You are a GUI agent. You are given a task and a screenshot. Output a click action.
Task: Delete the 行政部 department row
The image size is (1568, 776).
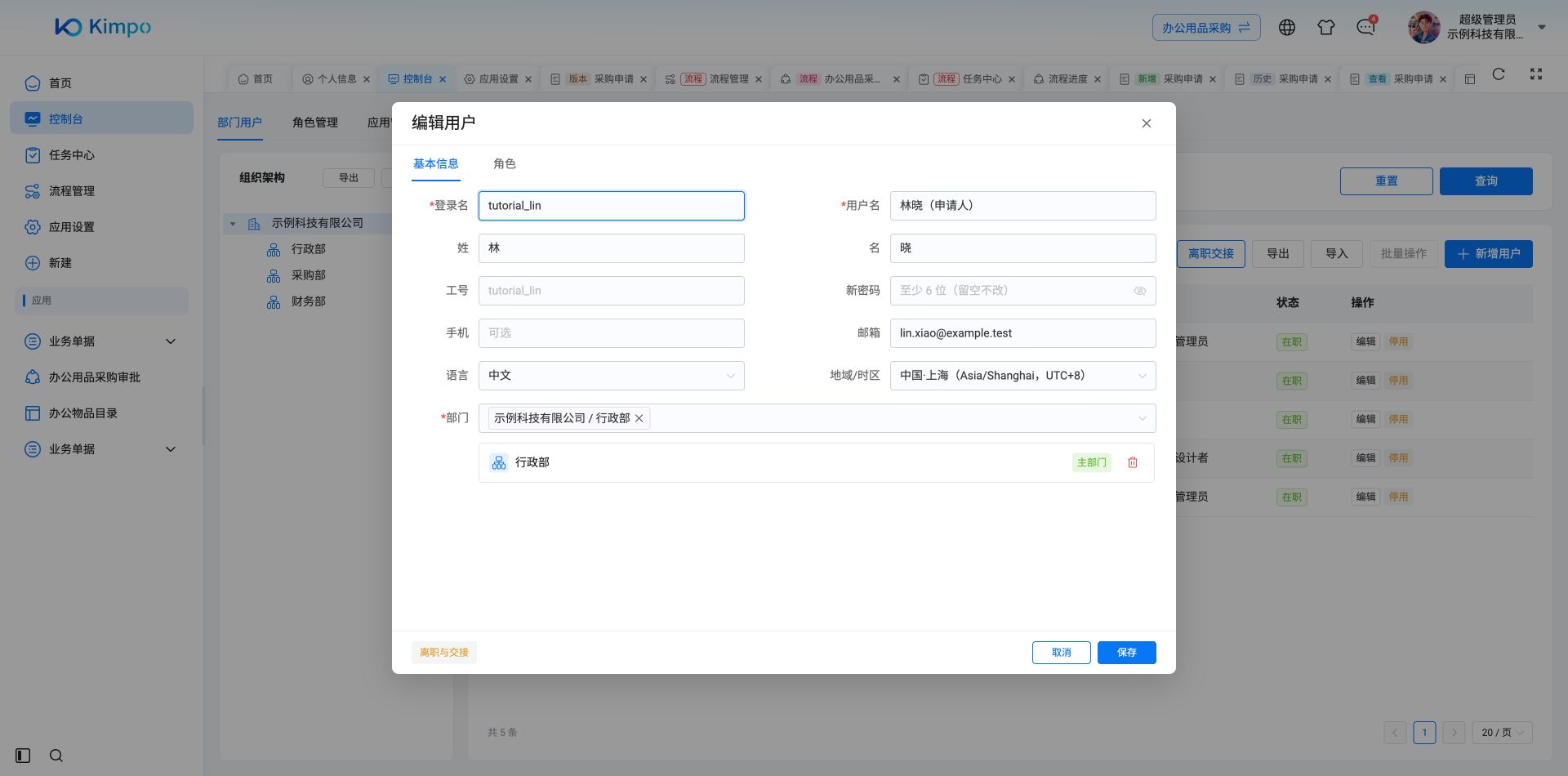[x=1133, y=462]
